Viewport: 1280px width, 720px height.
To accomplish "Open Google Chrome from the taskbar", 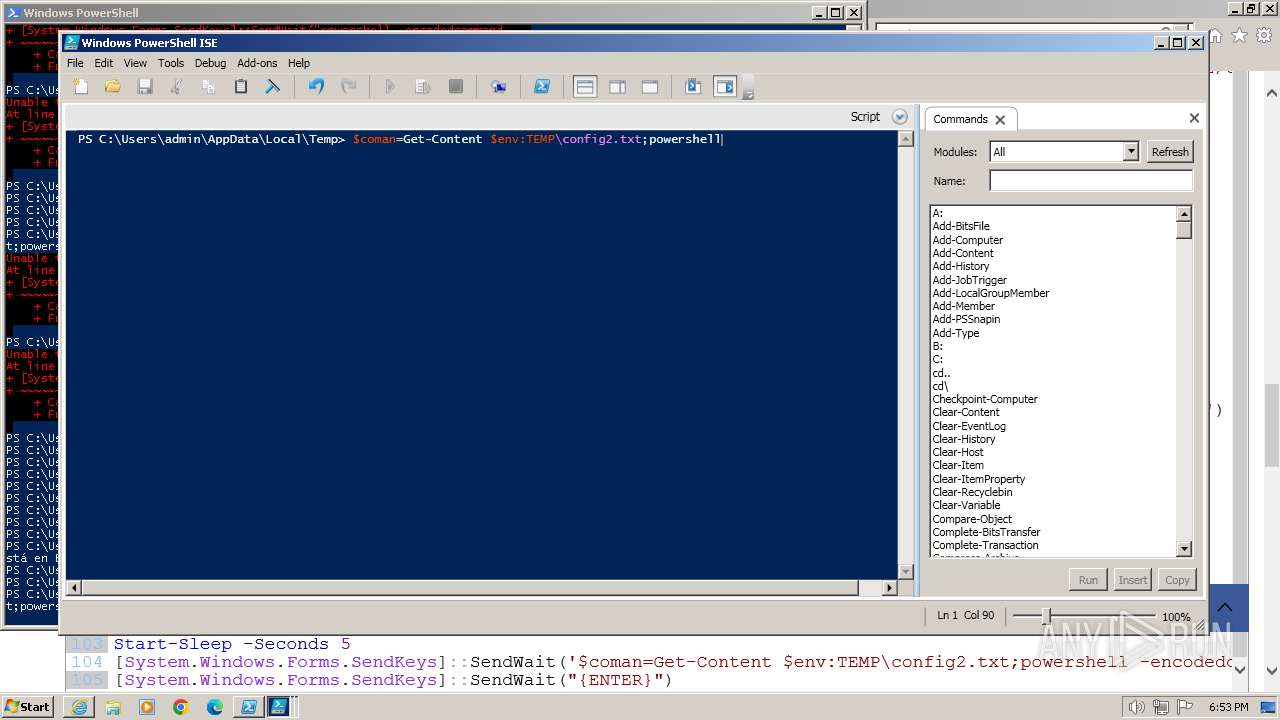I will [x=180, y=707].
